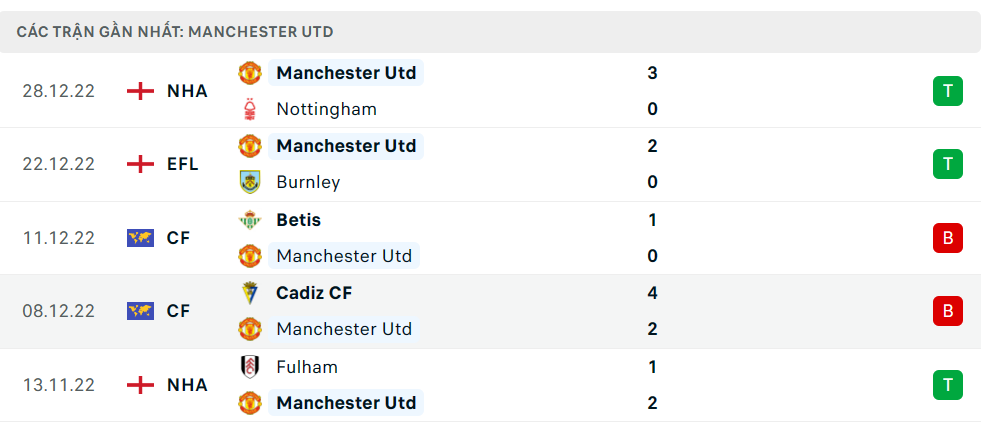Click England flag beside EFL
Viewport: 989px width, 429px height.
[140, 164]
